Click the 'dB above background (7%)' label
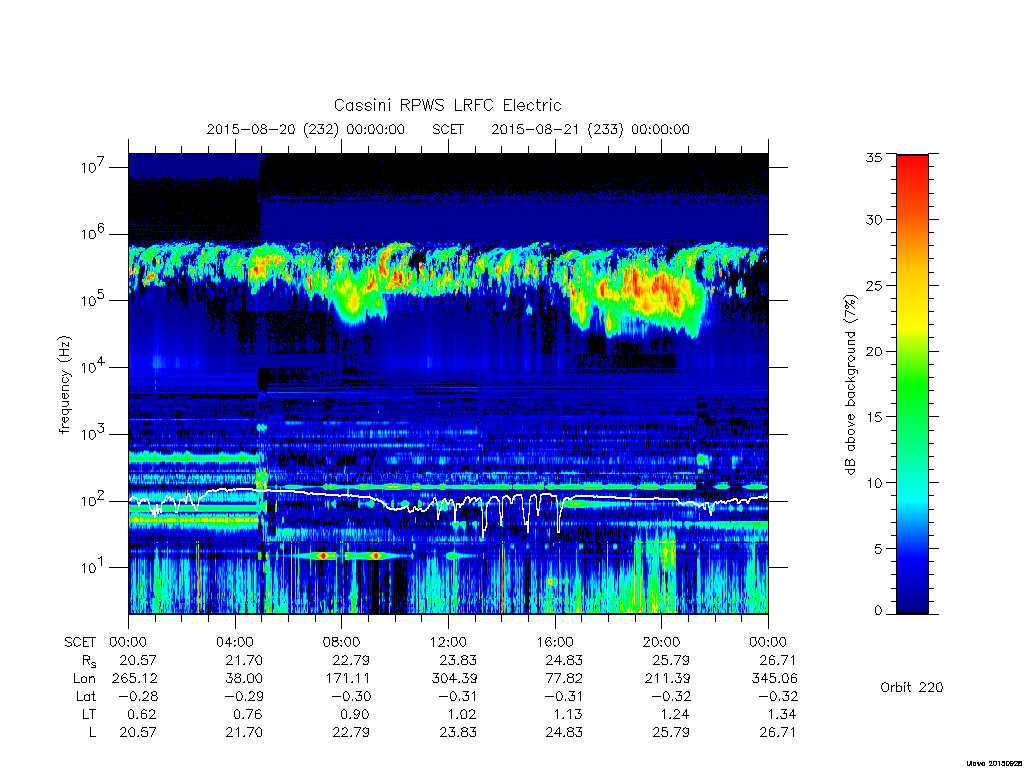Screen dimensions: 1024x768 pos(850,385)
